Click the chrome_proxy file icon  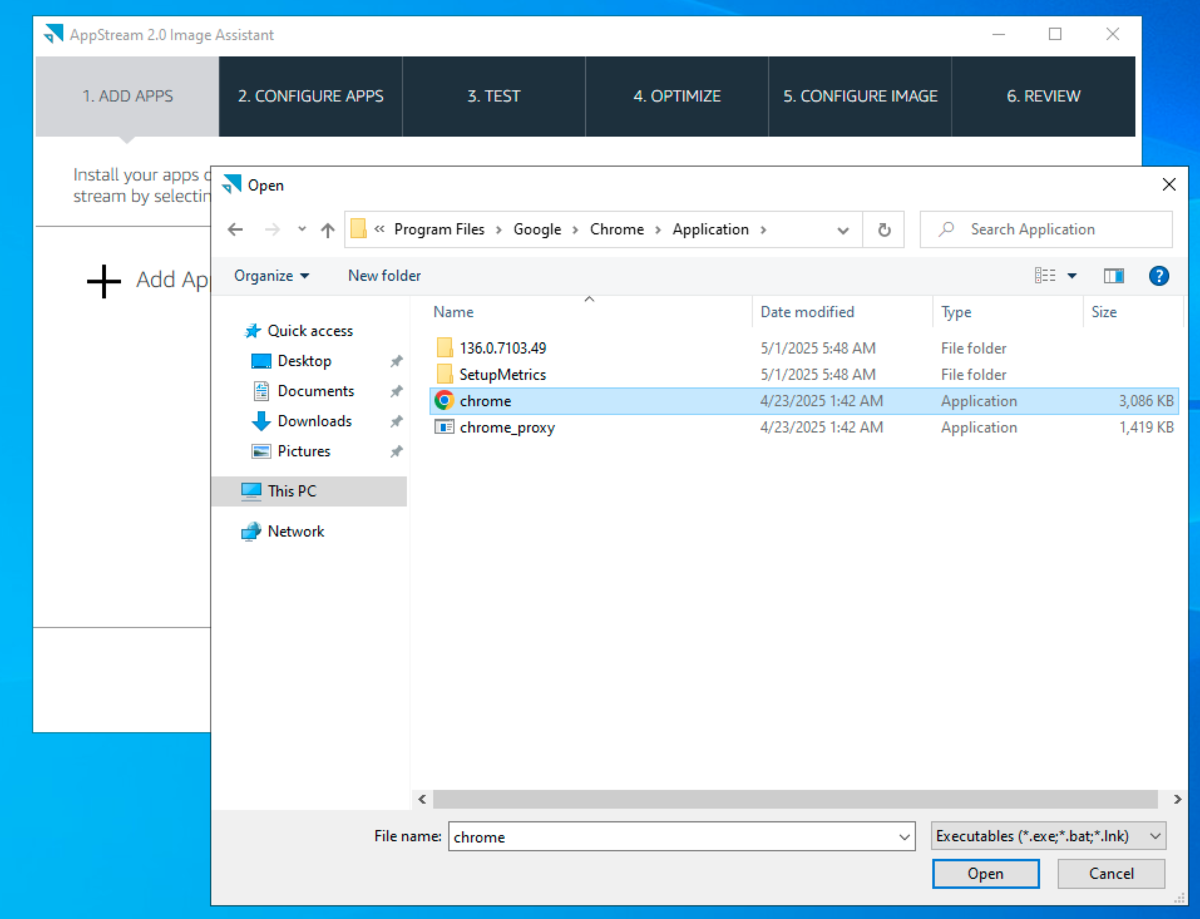[444, 427]
